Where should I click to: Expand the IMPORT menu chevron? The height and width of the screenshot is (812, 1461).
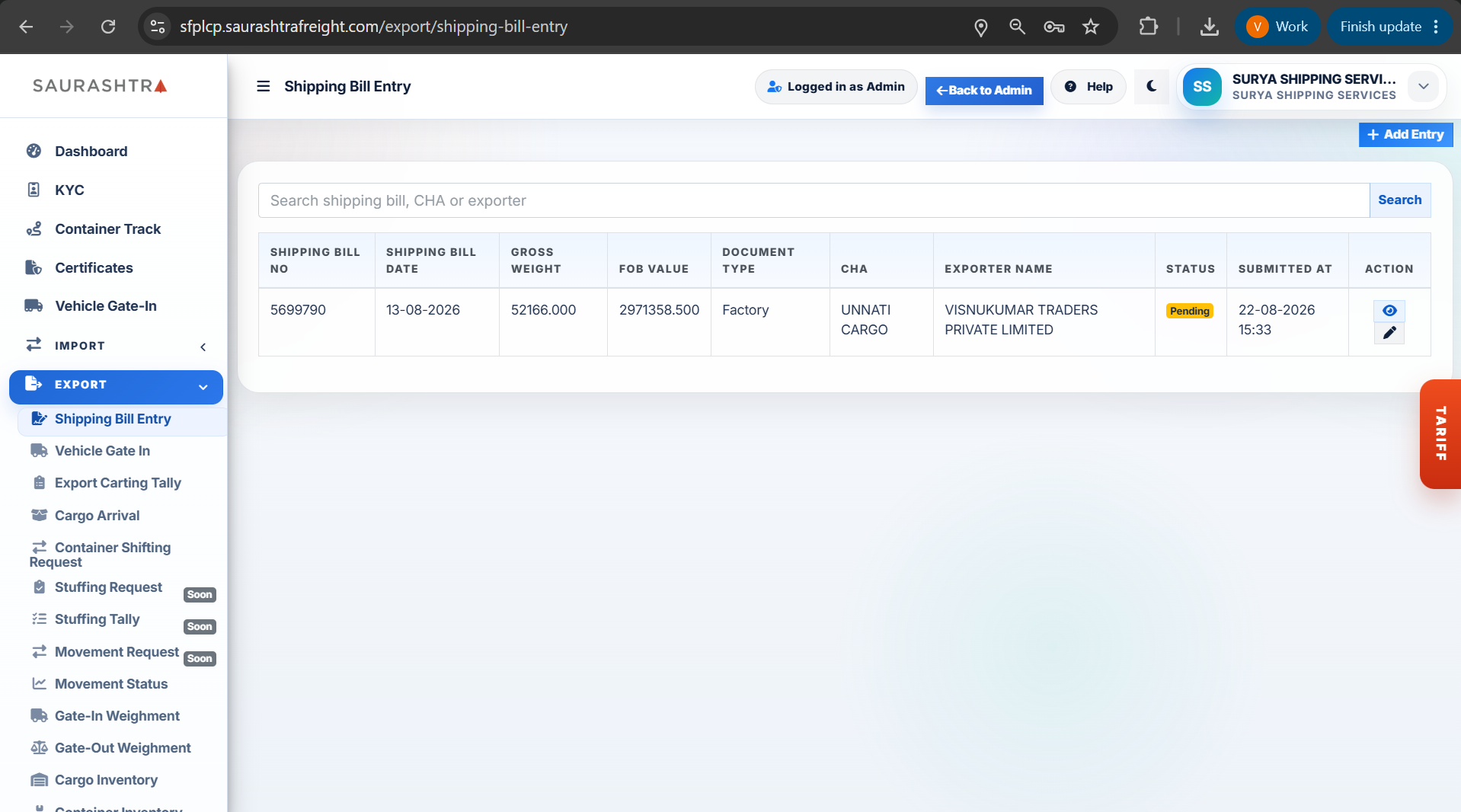point(203,347)
